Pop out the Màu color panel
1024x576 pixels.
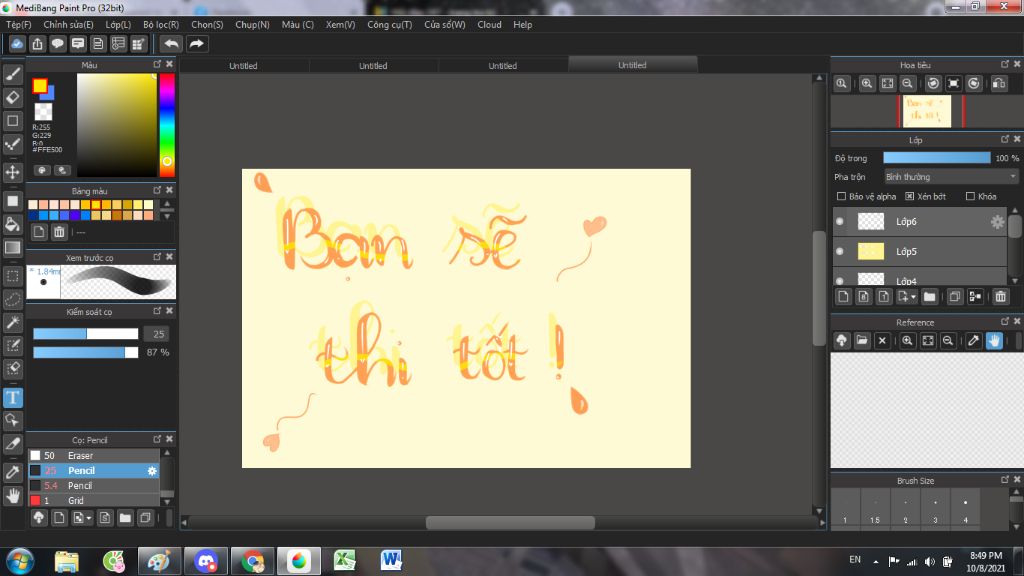[x=157, y=64]
